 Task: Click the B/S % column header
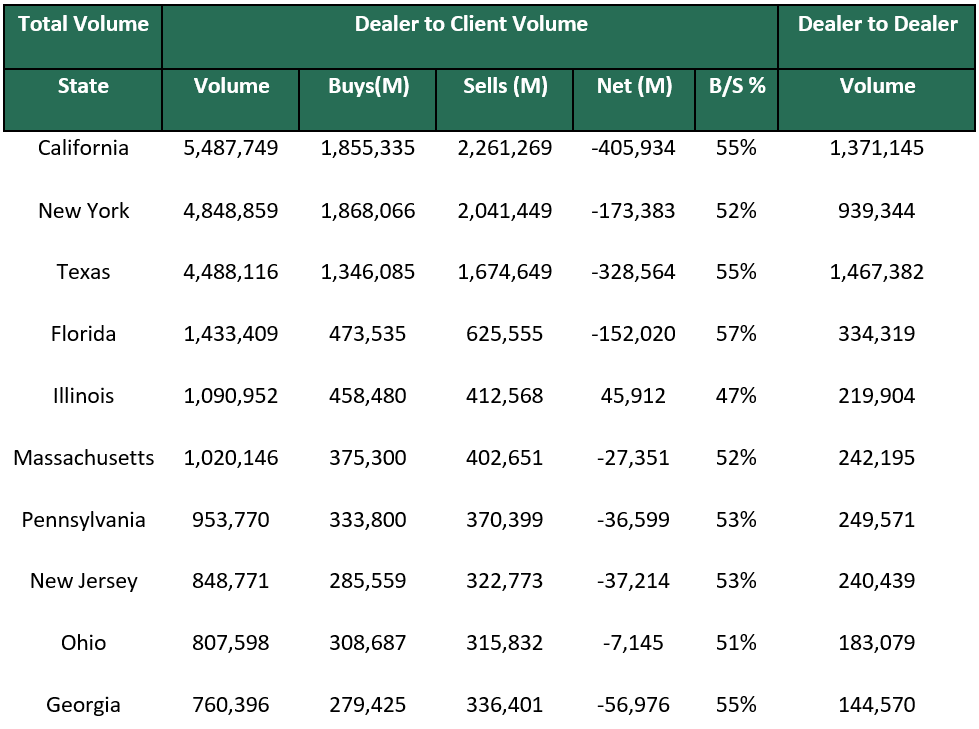click(737, 100)
